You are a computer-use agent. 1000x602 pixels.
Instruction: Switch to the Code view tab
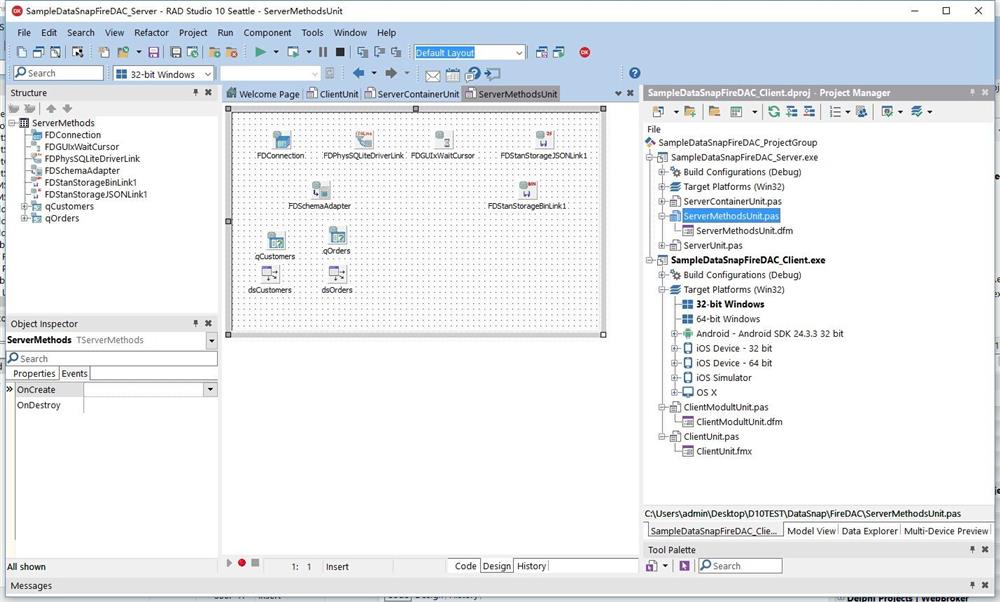pos(465,566)
